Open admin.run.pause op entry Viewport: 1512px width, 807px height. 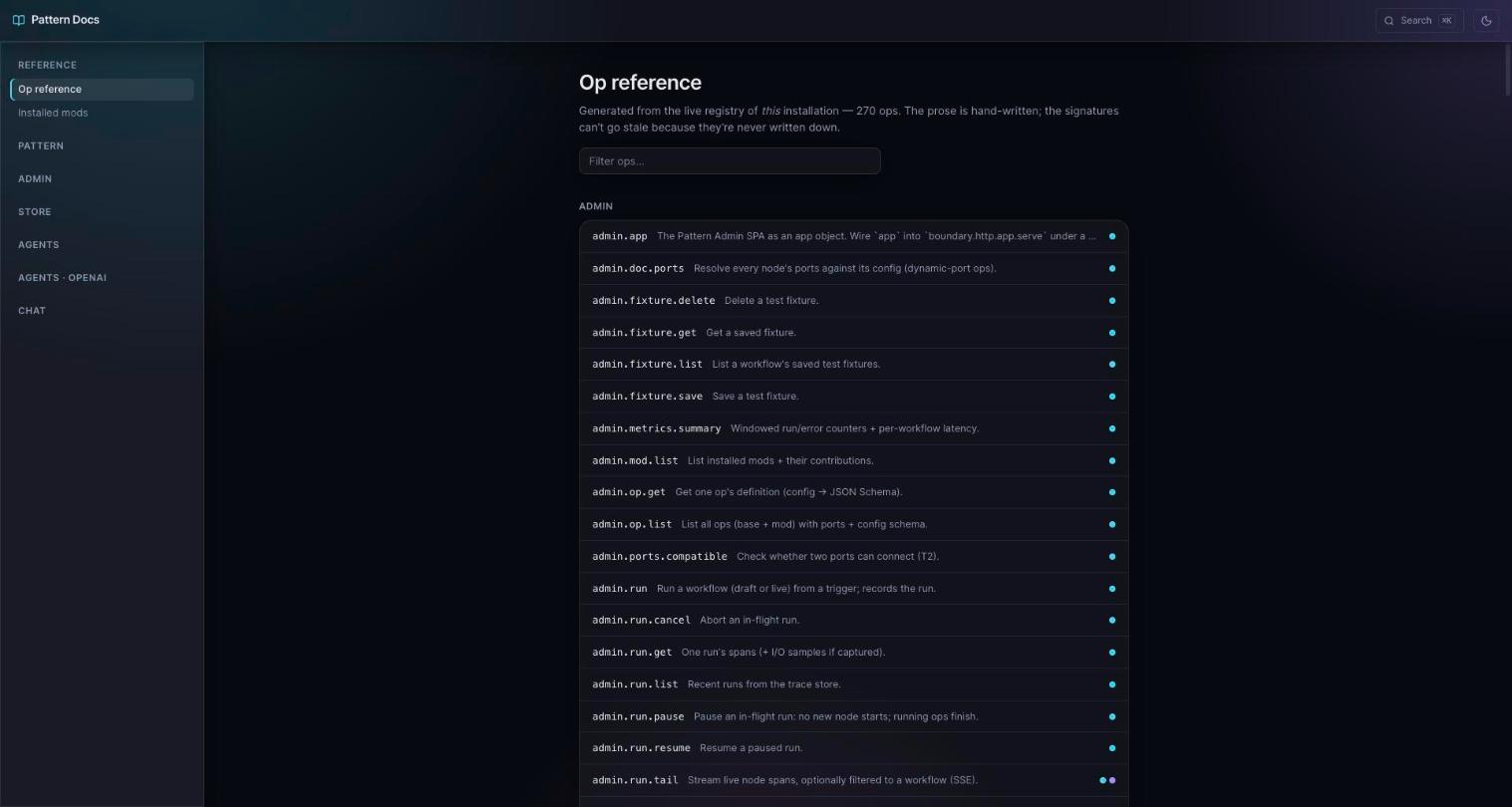click(854, 716)
